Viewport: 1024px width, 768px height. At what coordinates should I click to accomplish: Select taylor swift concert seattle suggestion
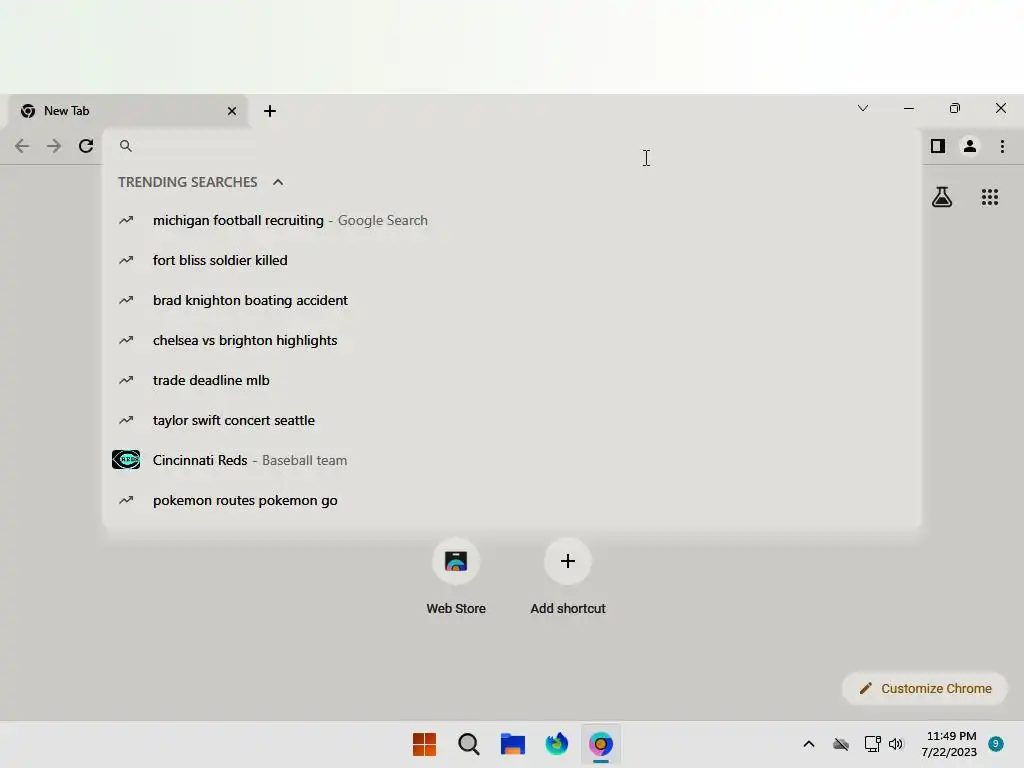[511, 421]
